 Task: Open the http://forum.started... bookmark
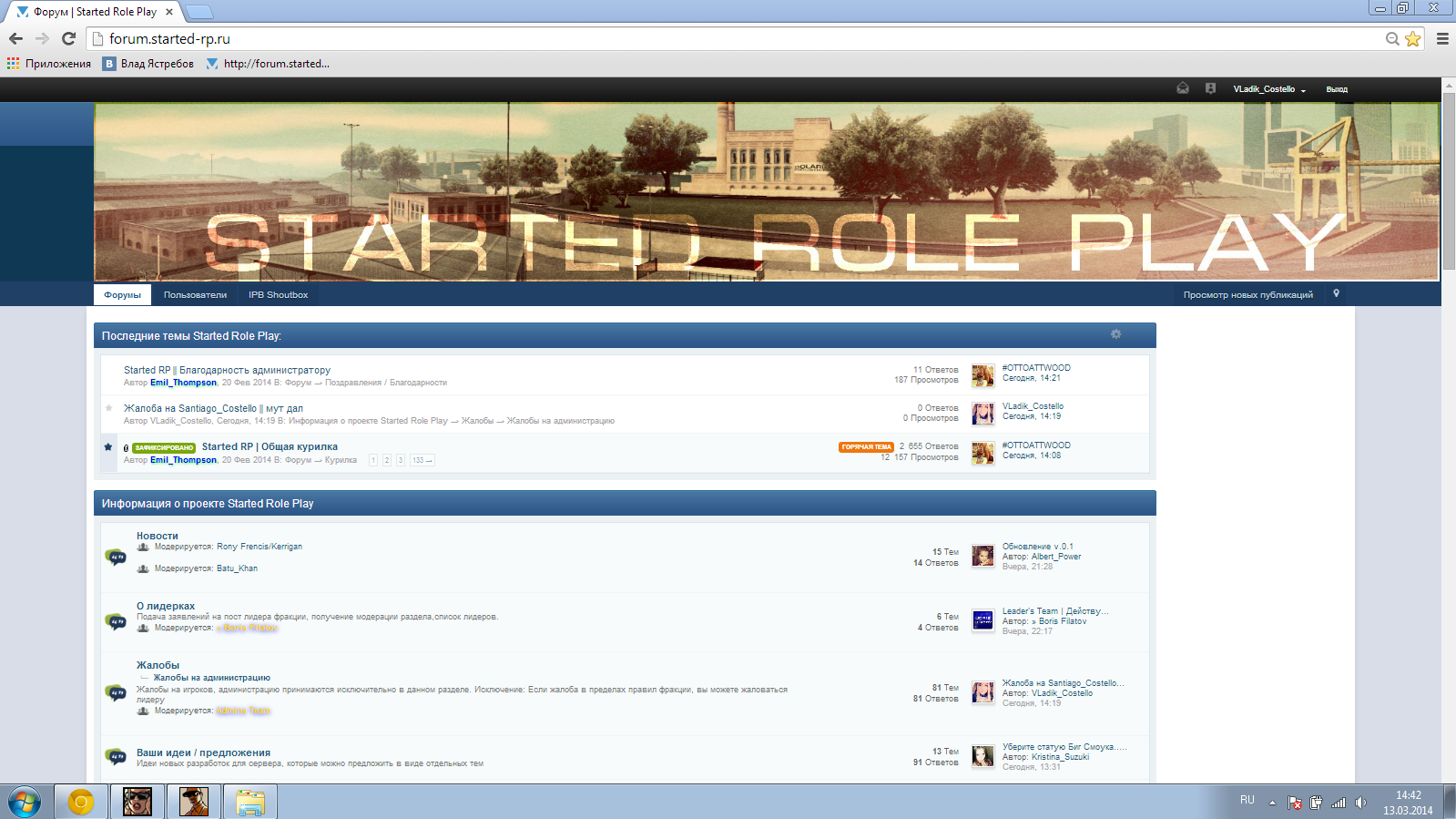(268, 64)
